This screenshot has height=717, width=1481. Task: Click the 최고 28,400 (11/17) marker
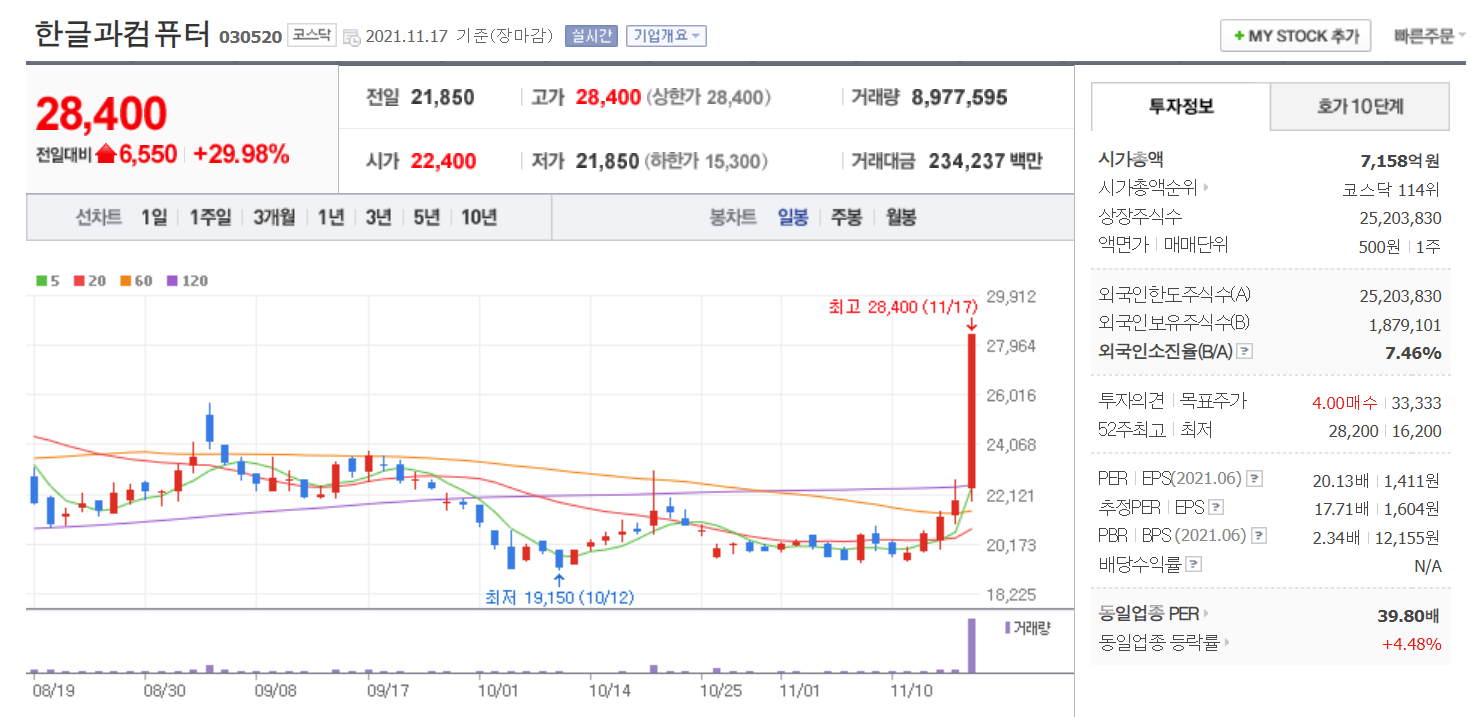(902, 307)
